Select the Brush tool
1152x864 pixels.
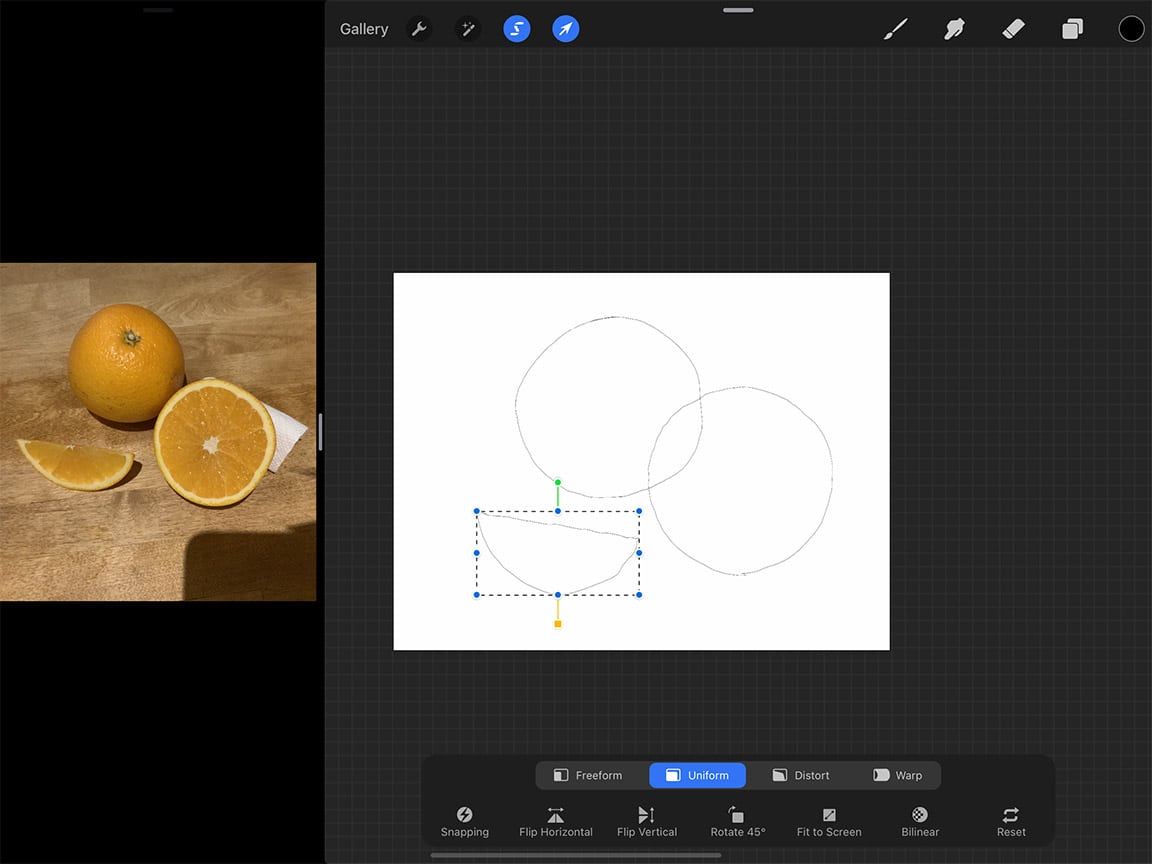point(895,28)
